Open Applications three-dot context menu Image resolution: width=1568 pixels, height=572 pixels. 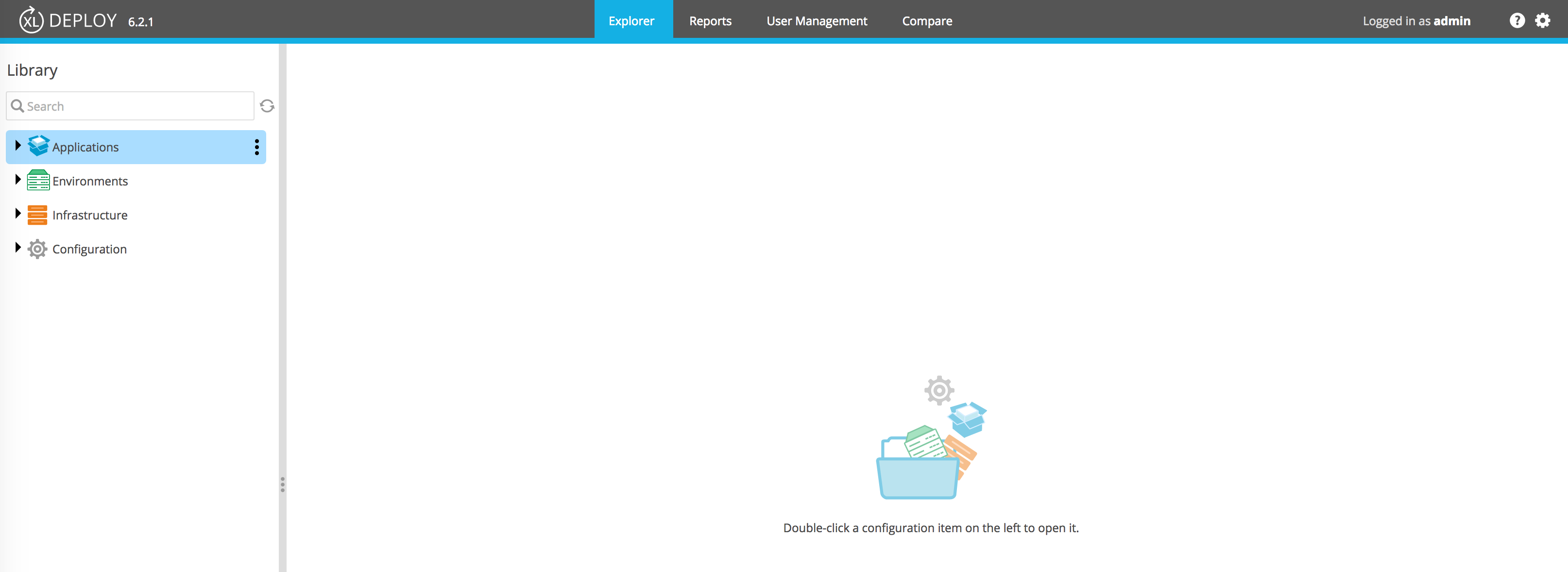coord(256,147)
